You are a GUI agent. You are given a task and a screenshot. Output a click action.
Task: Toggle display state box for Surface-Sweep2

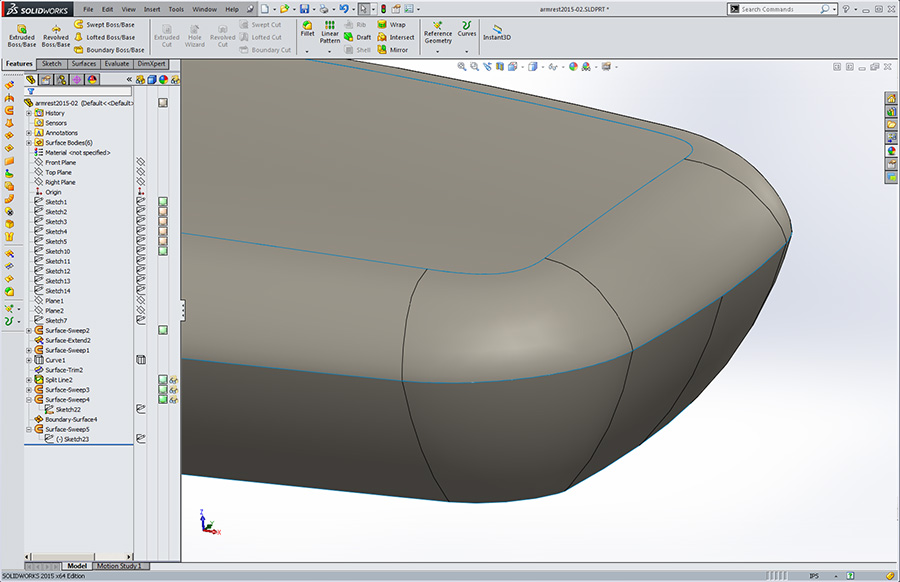click(162, 330)
